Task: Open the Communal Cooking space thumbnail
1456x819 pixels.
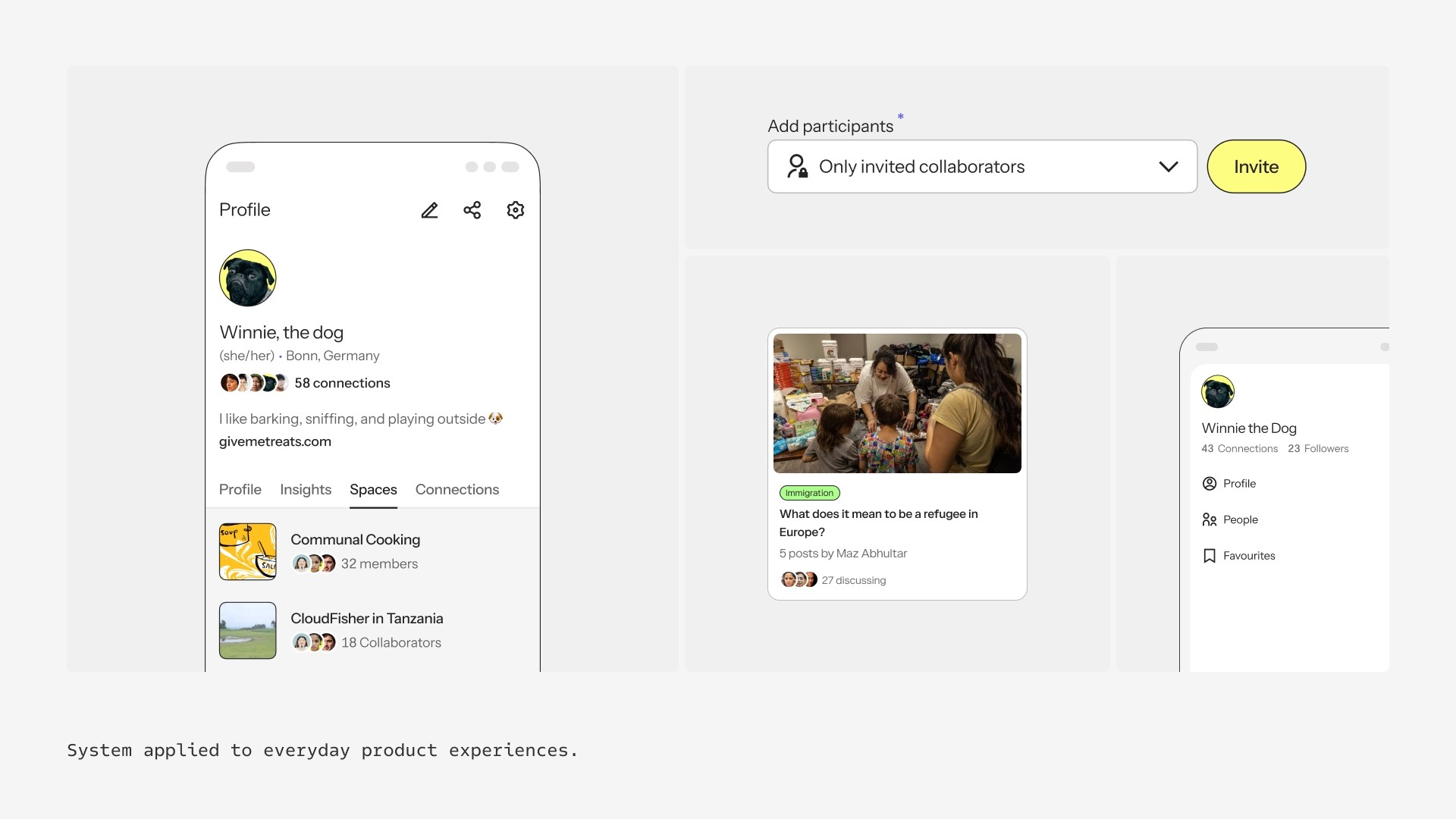Action: pyautogui.click(x=248, y=551)
